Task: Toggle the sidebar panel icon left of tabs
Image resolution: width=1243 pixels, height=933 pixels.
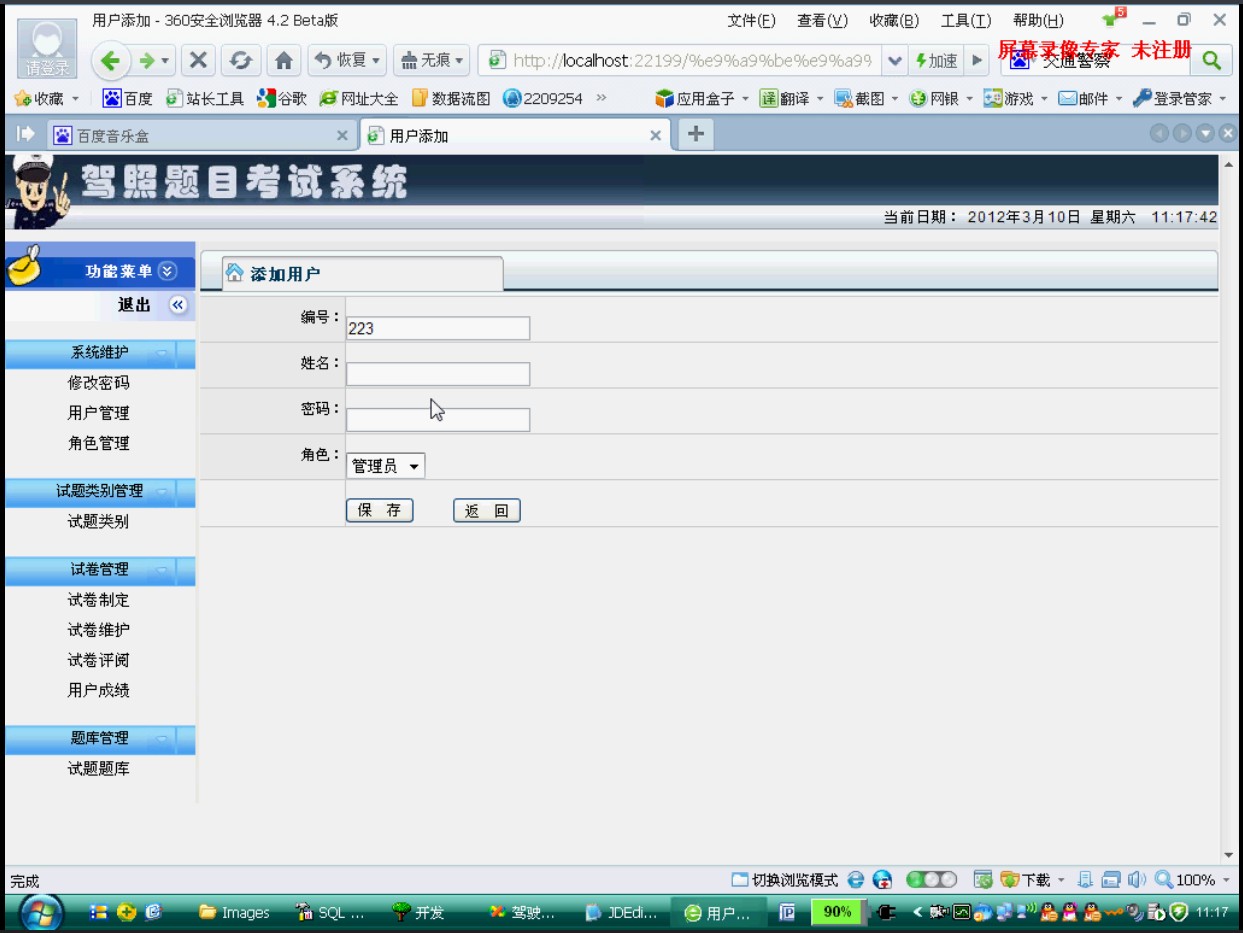Action: tap(26, 134)
